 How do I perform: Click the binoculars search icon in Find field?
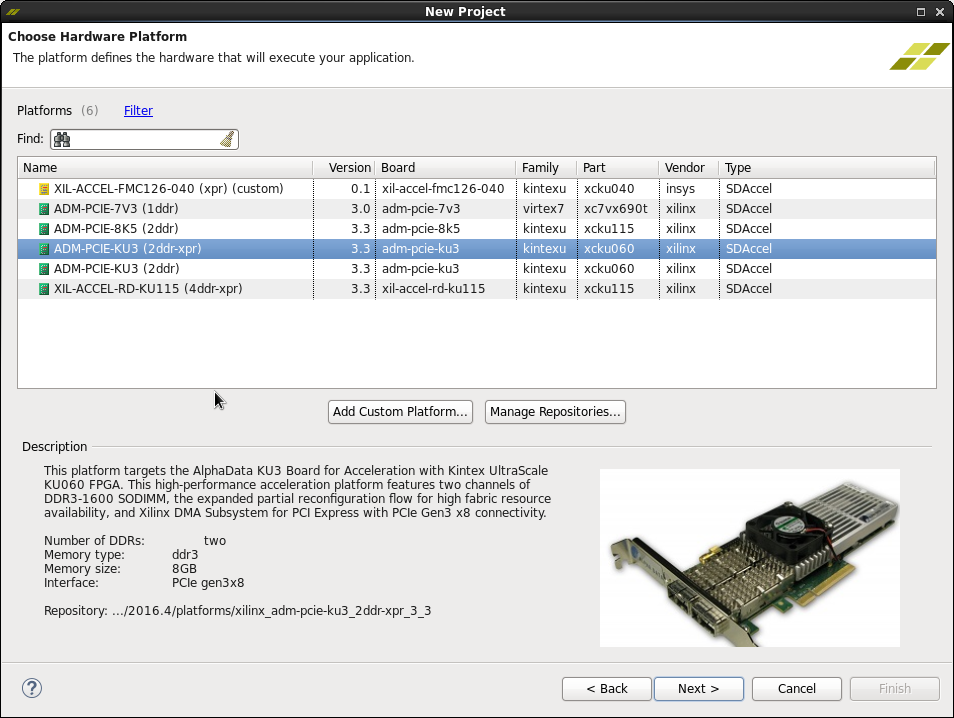click(62, 140)
